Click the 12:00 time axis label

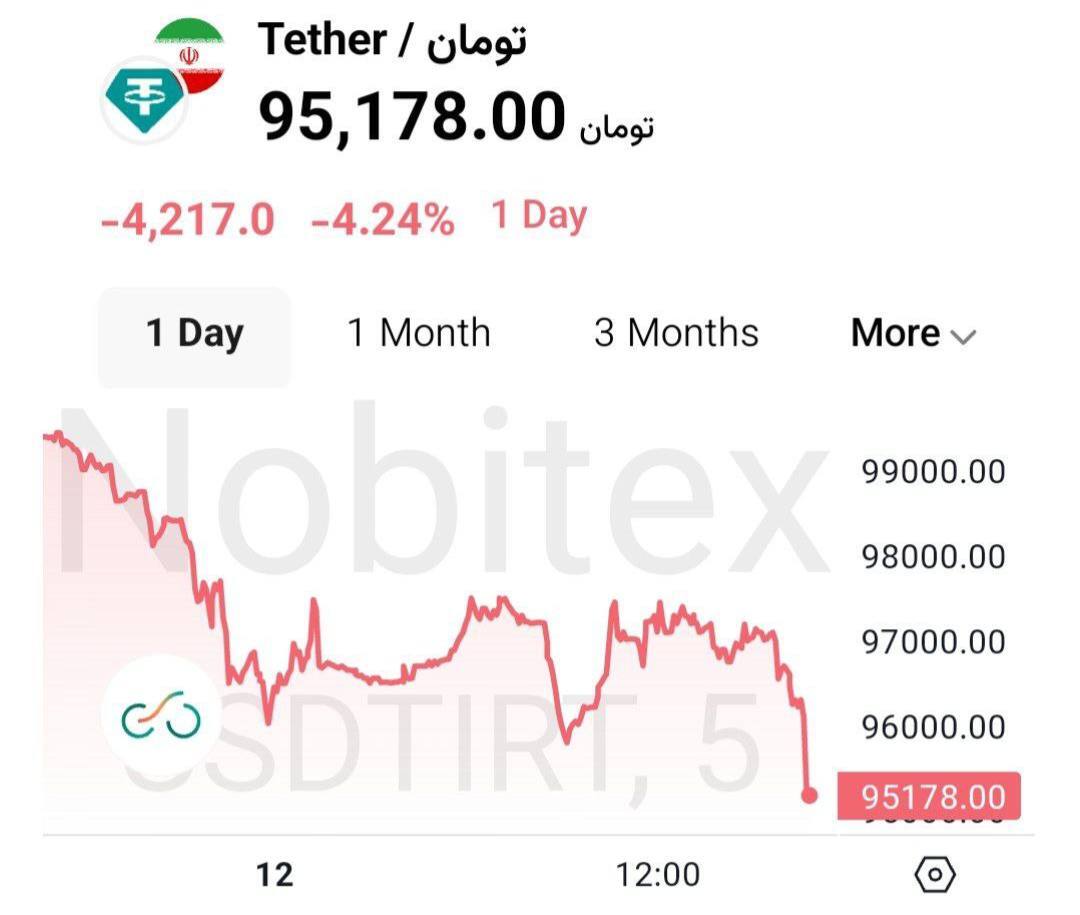click(x=657, y=875)
